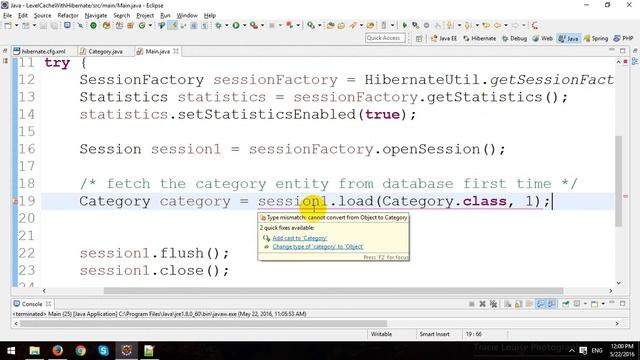Click error marker on line 19 gutter
Screen dimensions: 640x360
point(15,201)
